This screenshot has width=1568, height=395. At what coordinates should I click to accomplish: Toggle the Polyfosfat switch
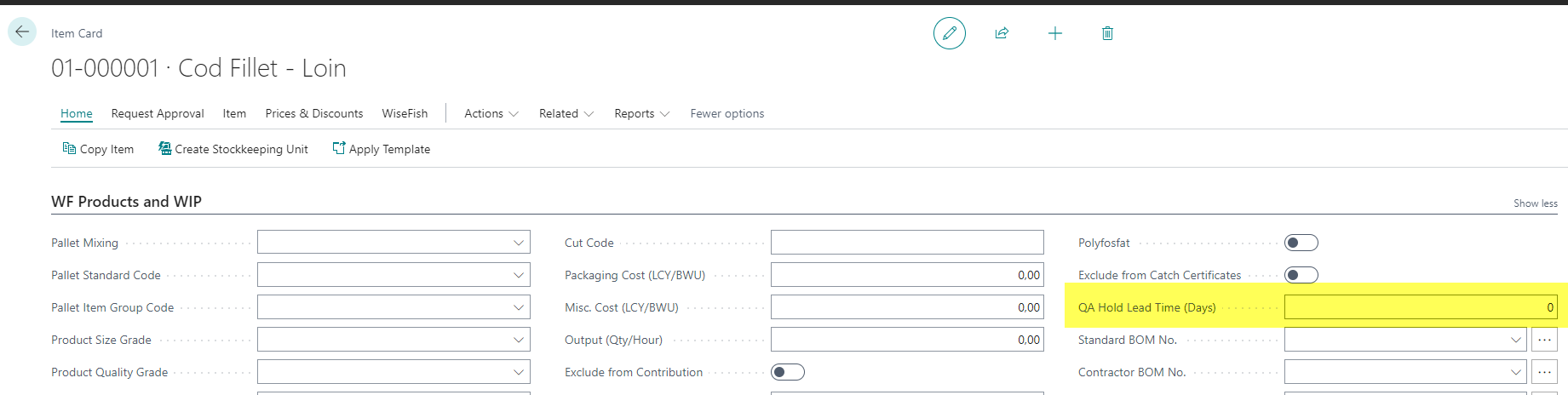click(1301, 243)
